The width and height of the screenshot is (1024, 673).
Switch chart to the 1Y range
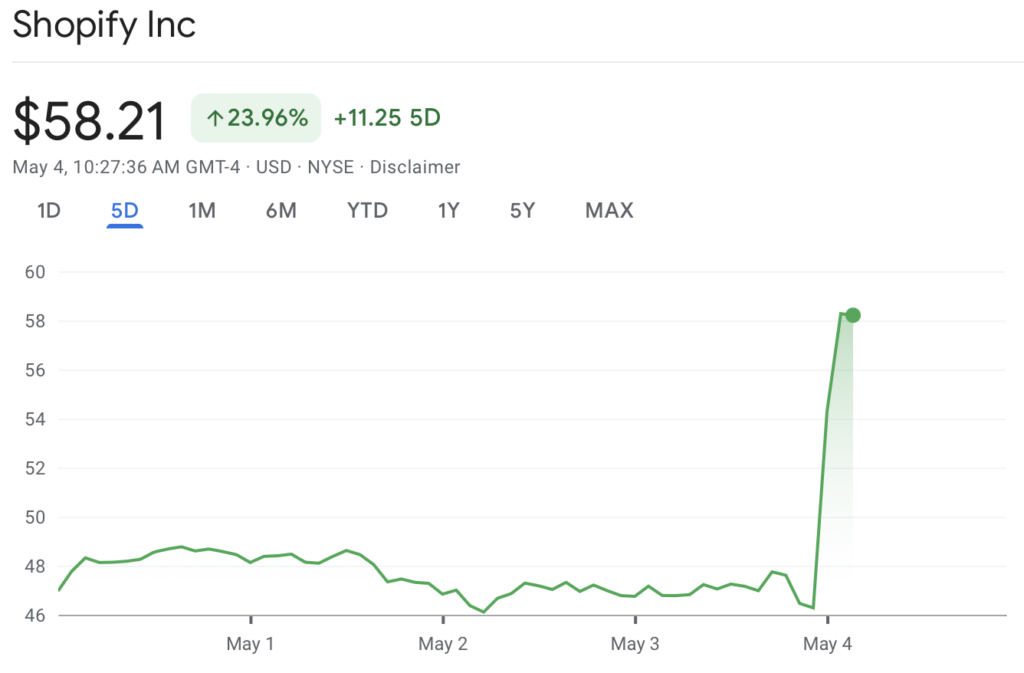coord(449,210)
